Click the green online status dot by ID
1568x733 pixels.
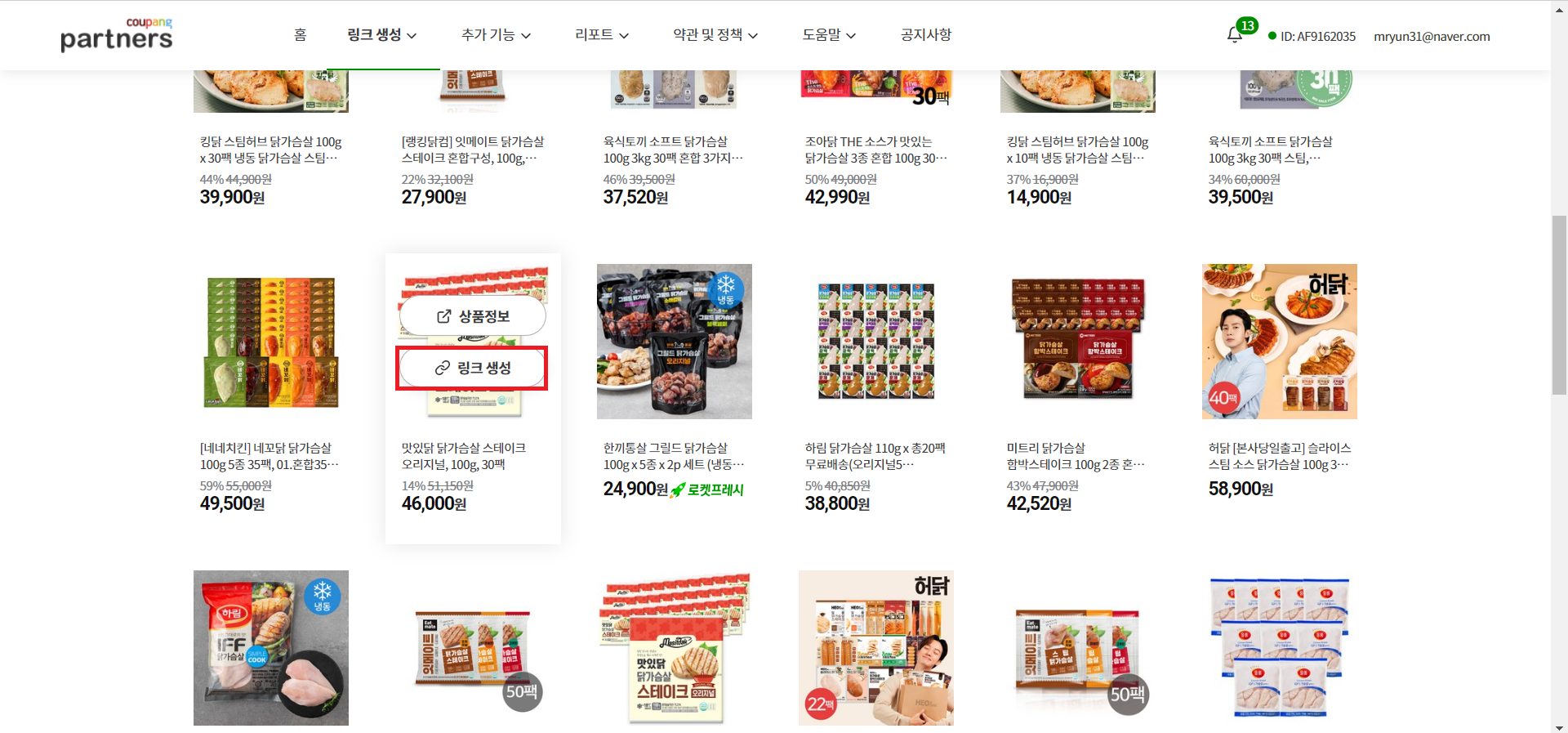[x=1272, y=36]
